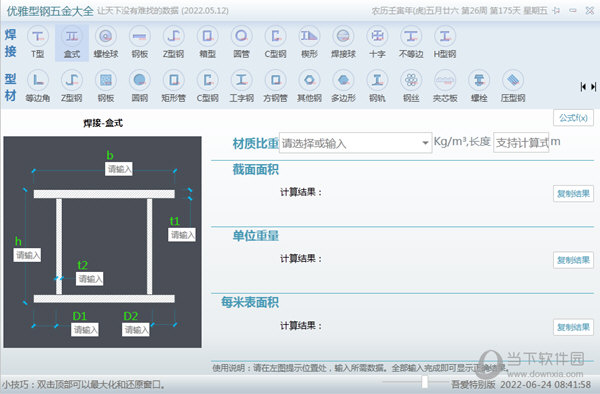Open the 箱型 welded section
The width and height of the screenshot is (600, 394).
tap(207, 42)
